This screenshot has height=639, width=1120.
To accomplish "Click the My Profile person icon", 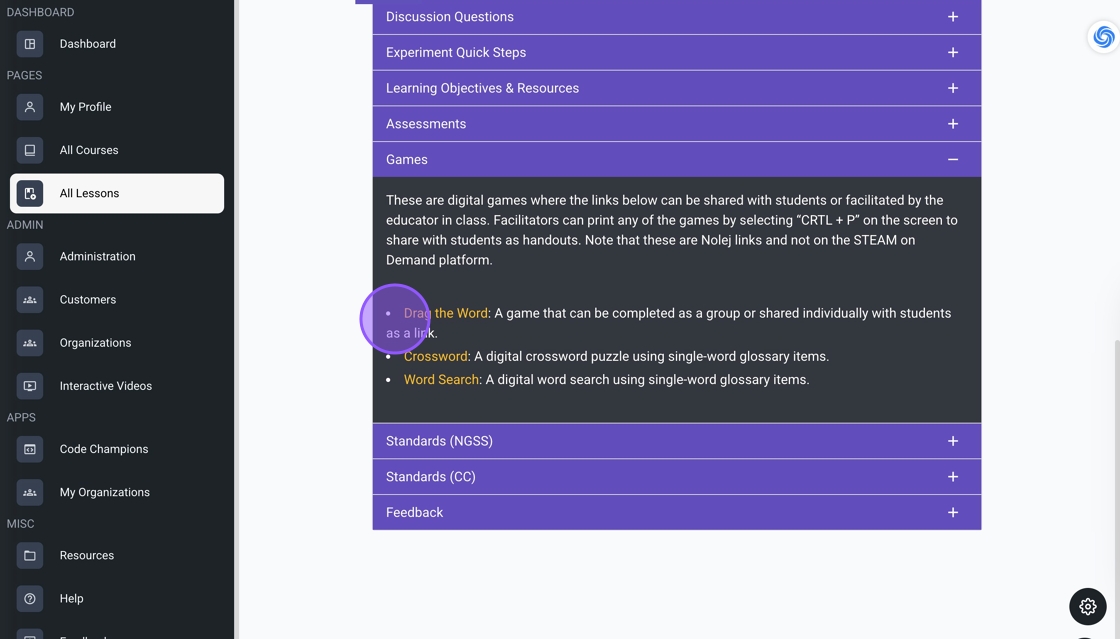I will (x=30, y=107).
